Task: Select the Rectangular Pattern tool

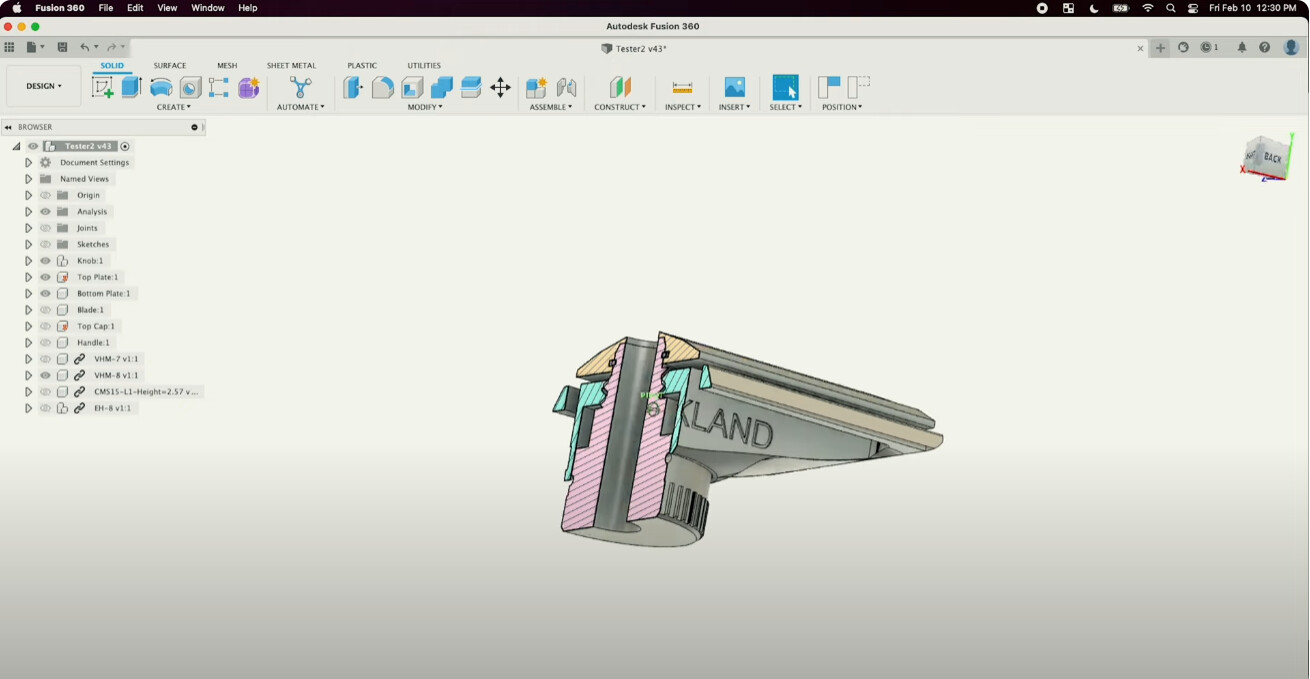Action: click(x=219, y=88)
